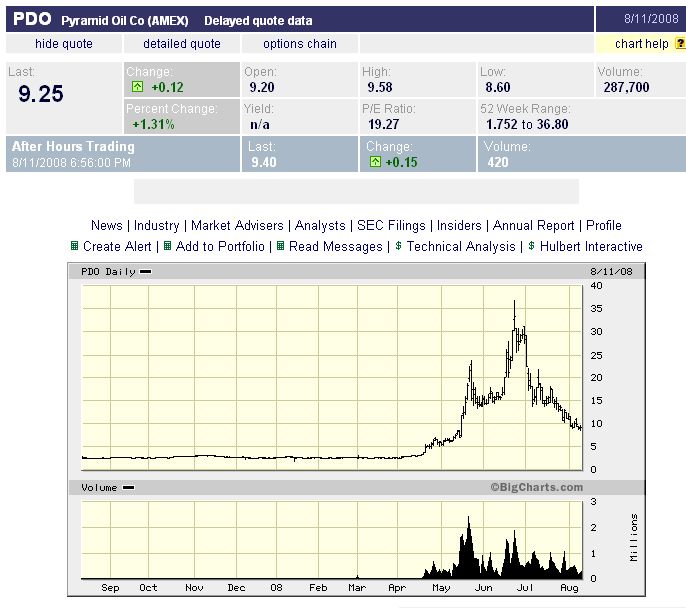Open the Market Advisers link
686x608 pixels.
(x=237, y=225)
